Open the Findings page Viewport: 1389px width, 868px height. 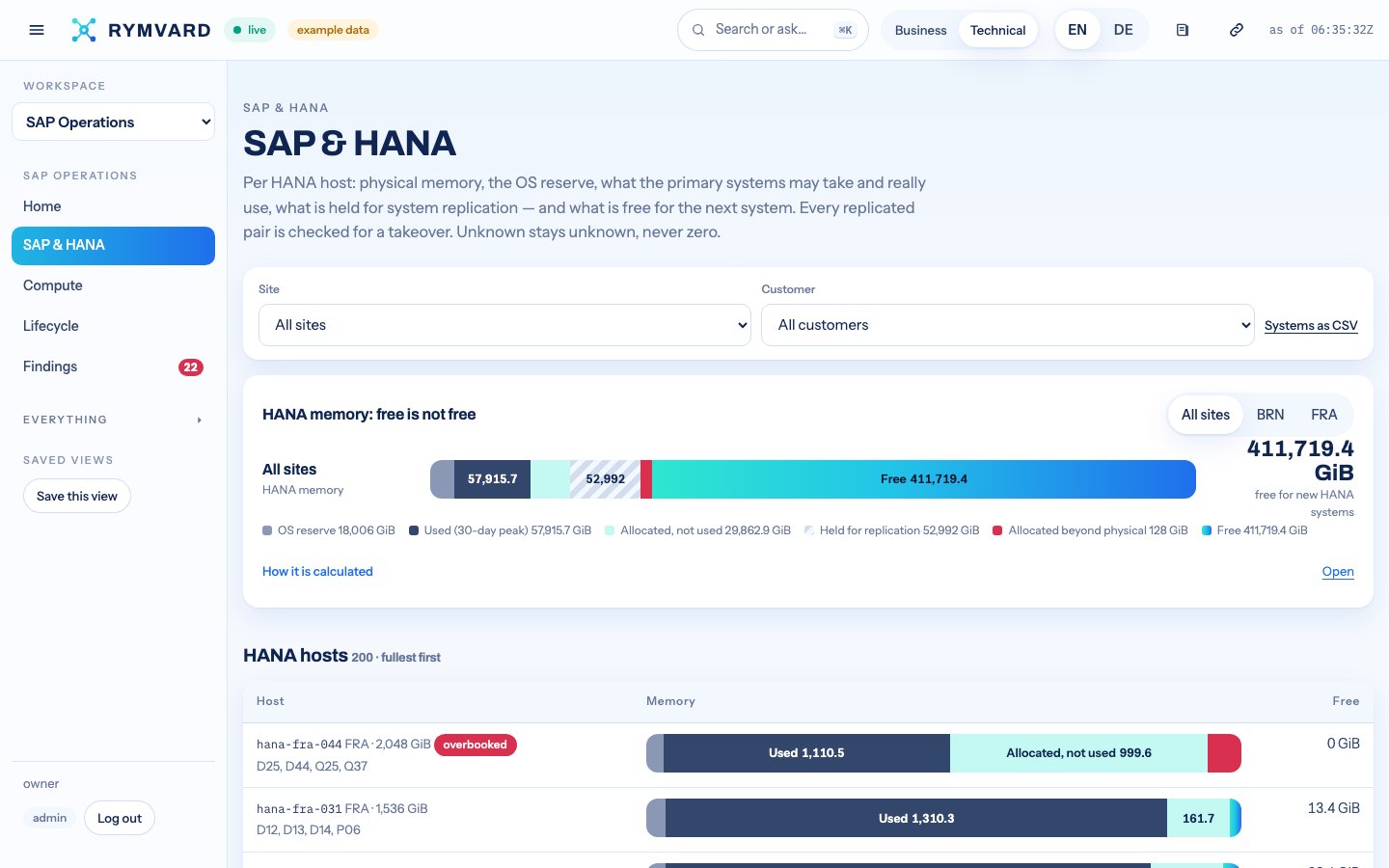(113, 366)
